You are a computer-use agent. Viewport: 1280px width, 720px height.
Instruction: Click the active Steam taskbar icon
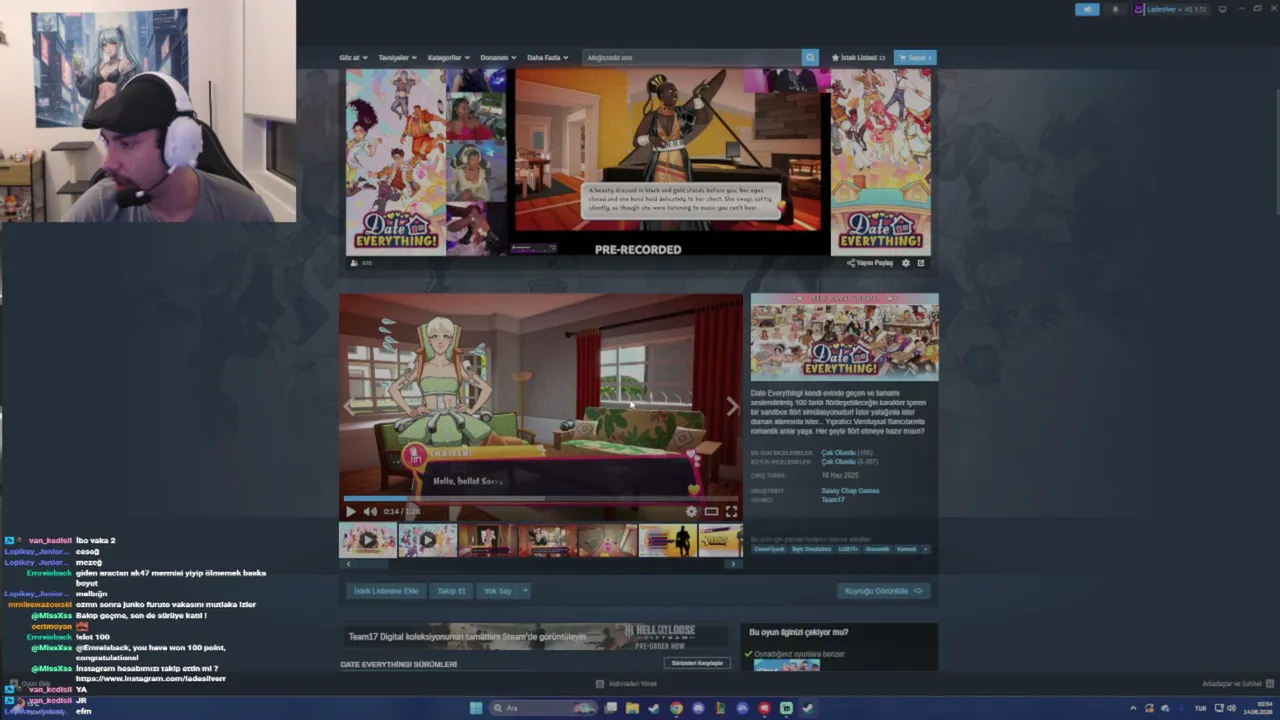808,708
